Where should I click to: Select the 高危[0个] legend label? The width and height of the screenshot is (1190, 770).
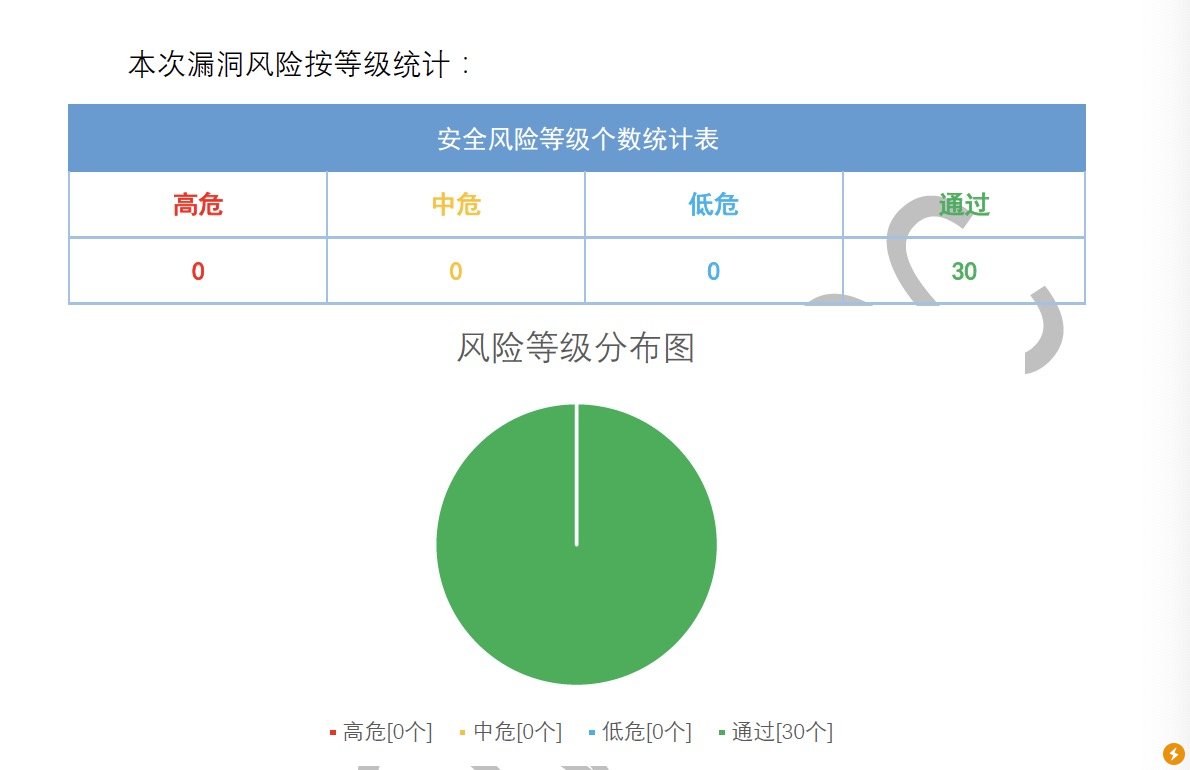[x=387, y=732]
